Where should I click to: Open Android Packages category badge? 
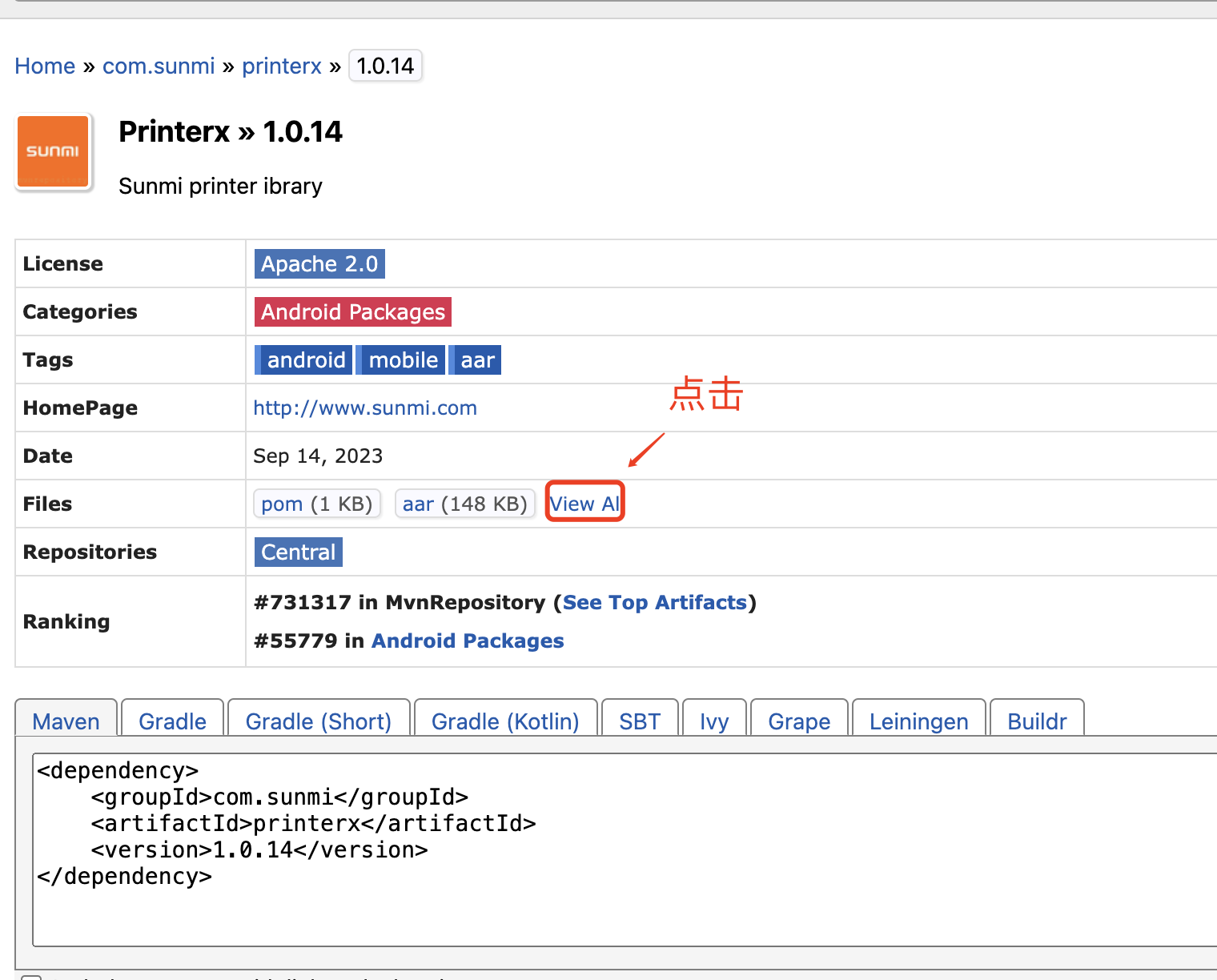(353, 312)
